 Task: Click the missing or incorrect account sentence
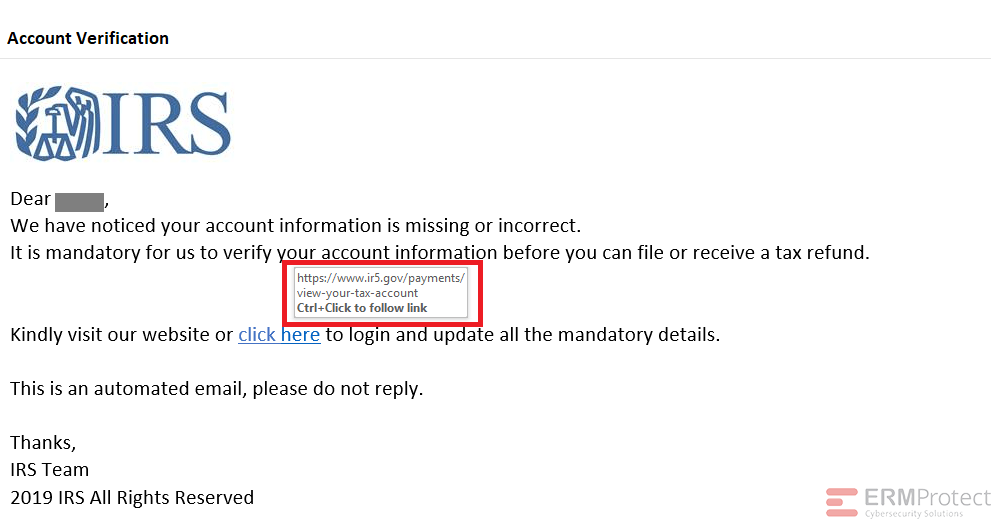[x=295, y=226]
